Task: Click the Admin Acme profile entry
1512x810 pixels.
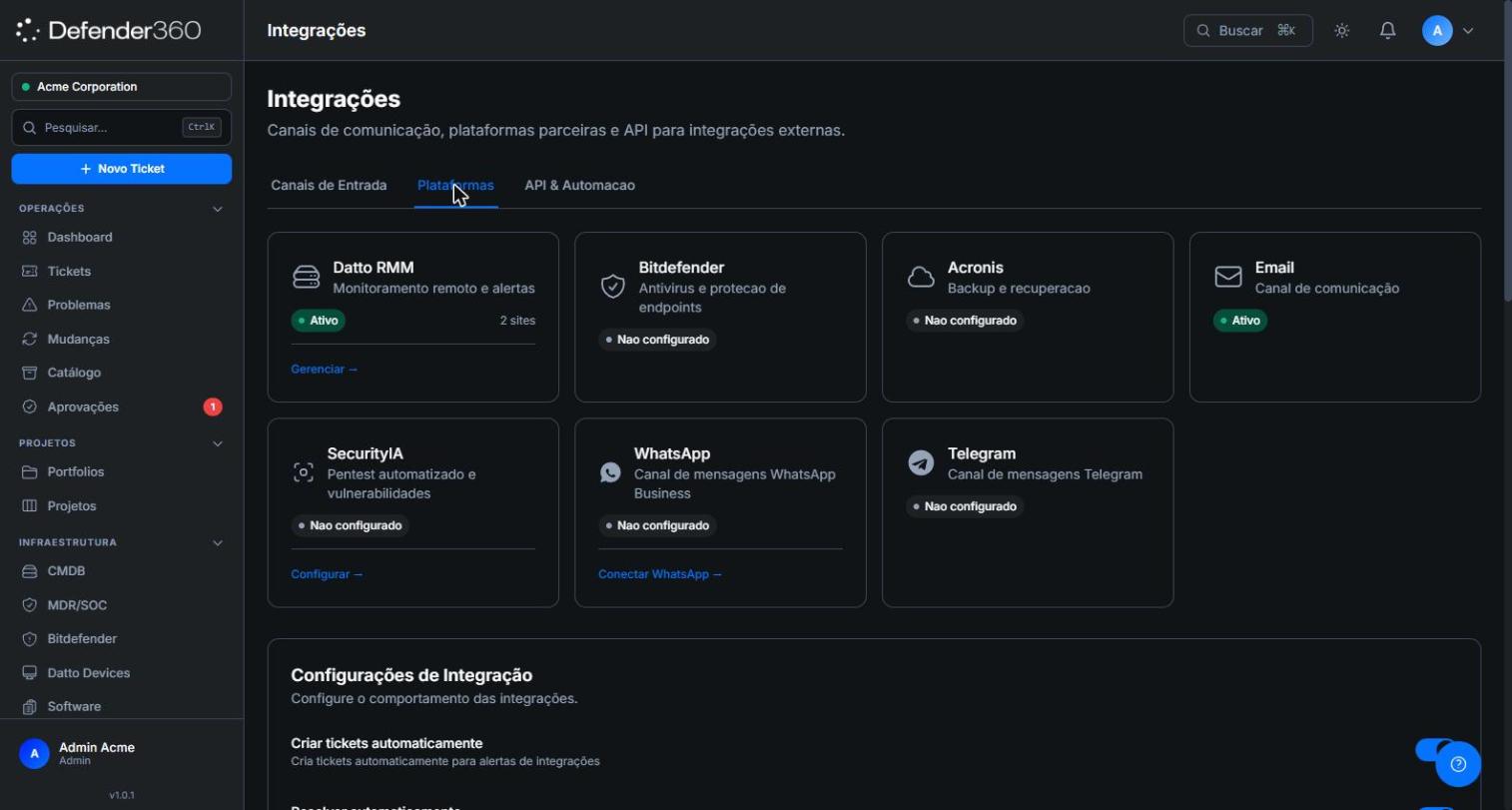Action: click(122, 754)
